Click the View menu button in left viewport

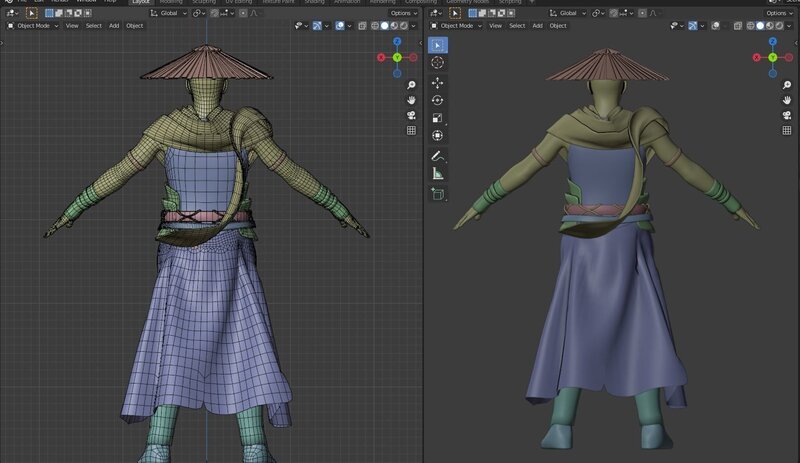72,25
